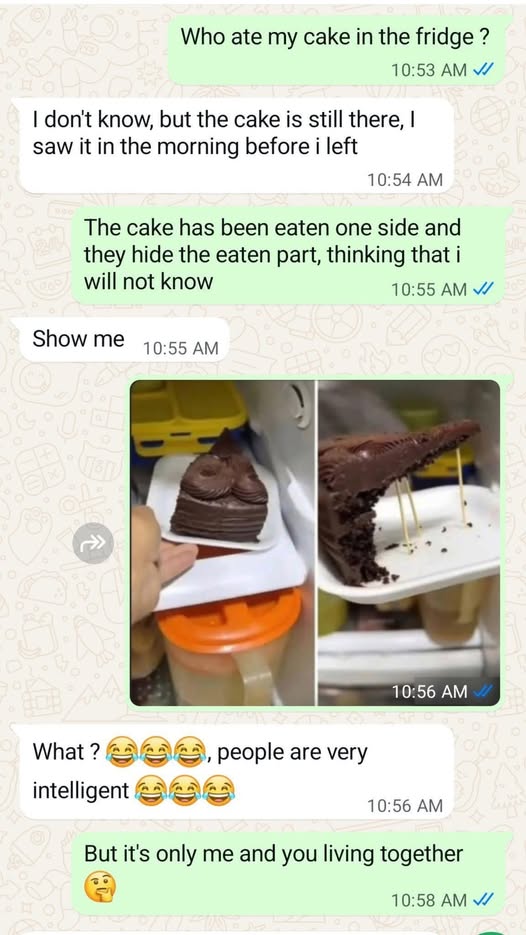This screenshot has height=935, width=526.
Task: Tap the 10:56 AM timestamp on the photo
Action: point(429,692)
